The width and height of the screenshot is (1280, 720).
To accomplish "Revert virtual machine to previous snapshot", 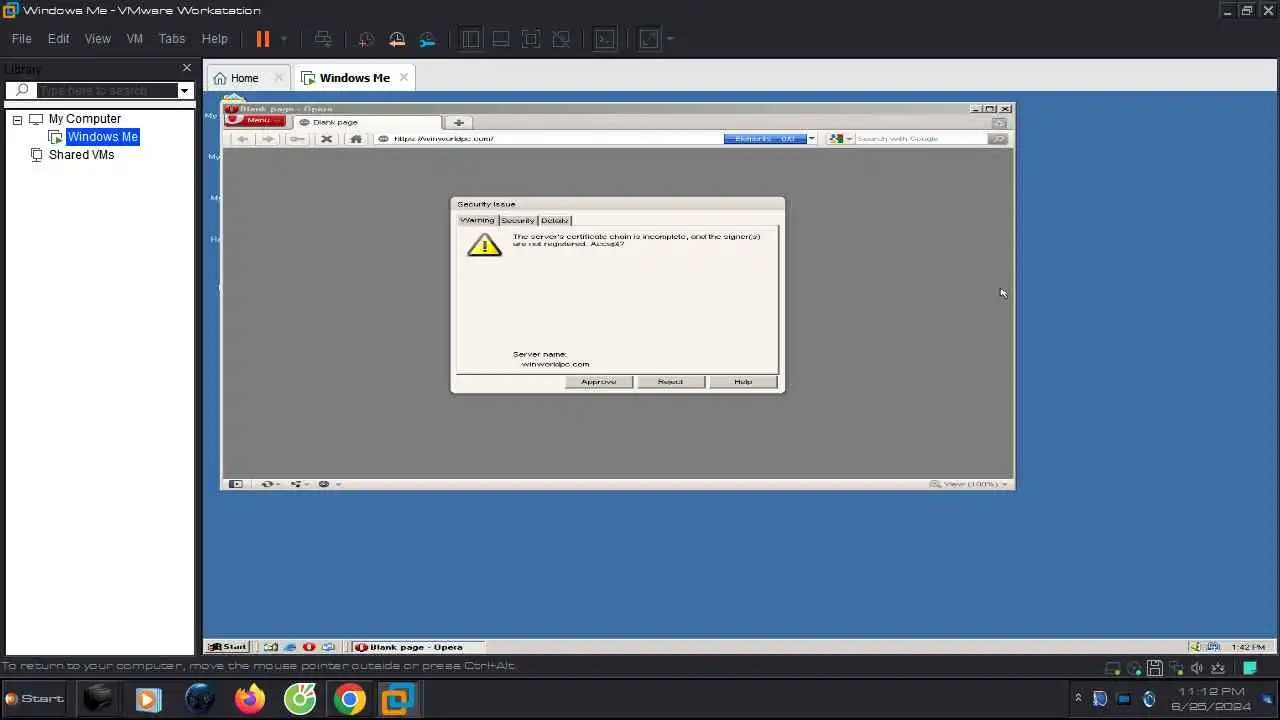I will click(397, 39).
